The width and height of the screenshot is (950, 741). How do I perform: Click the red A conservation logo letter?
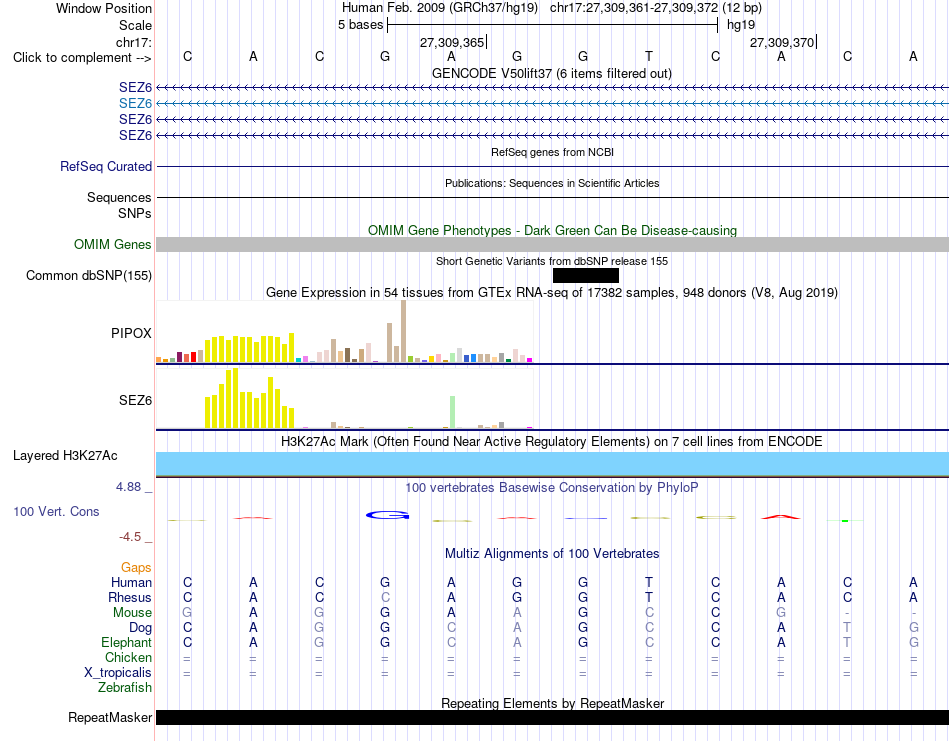coord(781,517)
